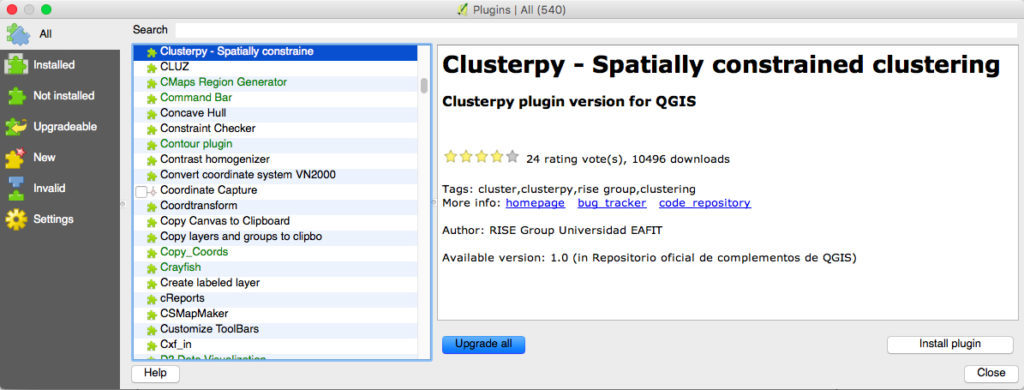This screenshot has height=390, width=1024.
Task: Close the Plugins dialog with Close button
Action: 991,374
